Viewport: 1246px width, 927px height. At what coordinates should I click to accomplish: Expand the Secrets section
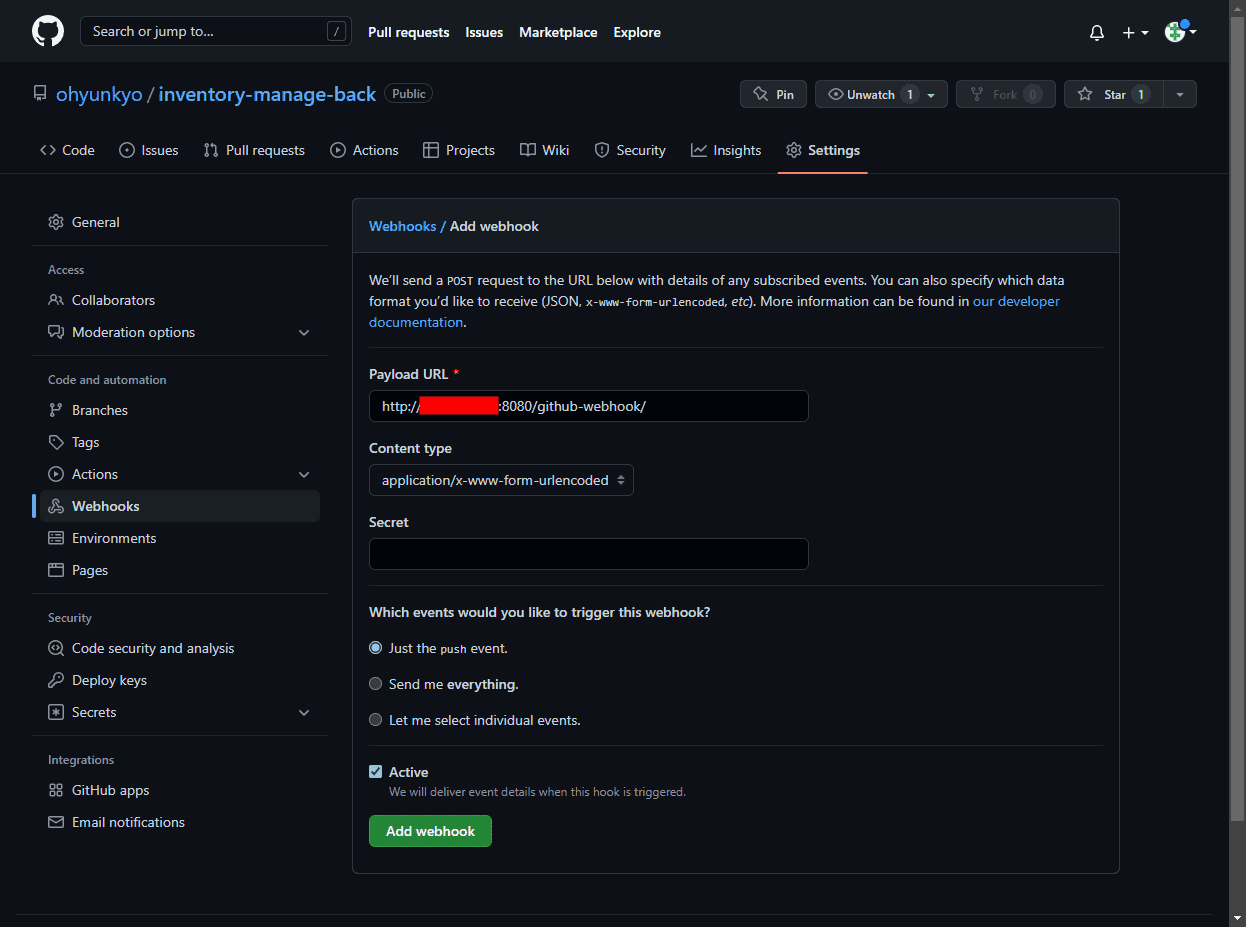pyautogui.click(x=180, y=712)
